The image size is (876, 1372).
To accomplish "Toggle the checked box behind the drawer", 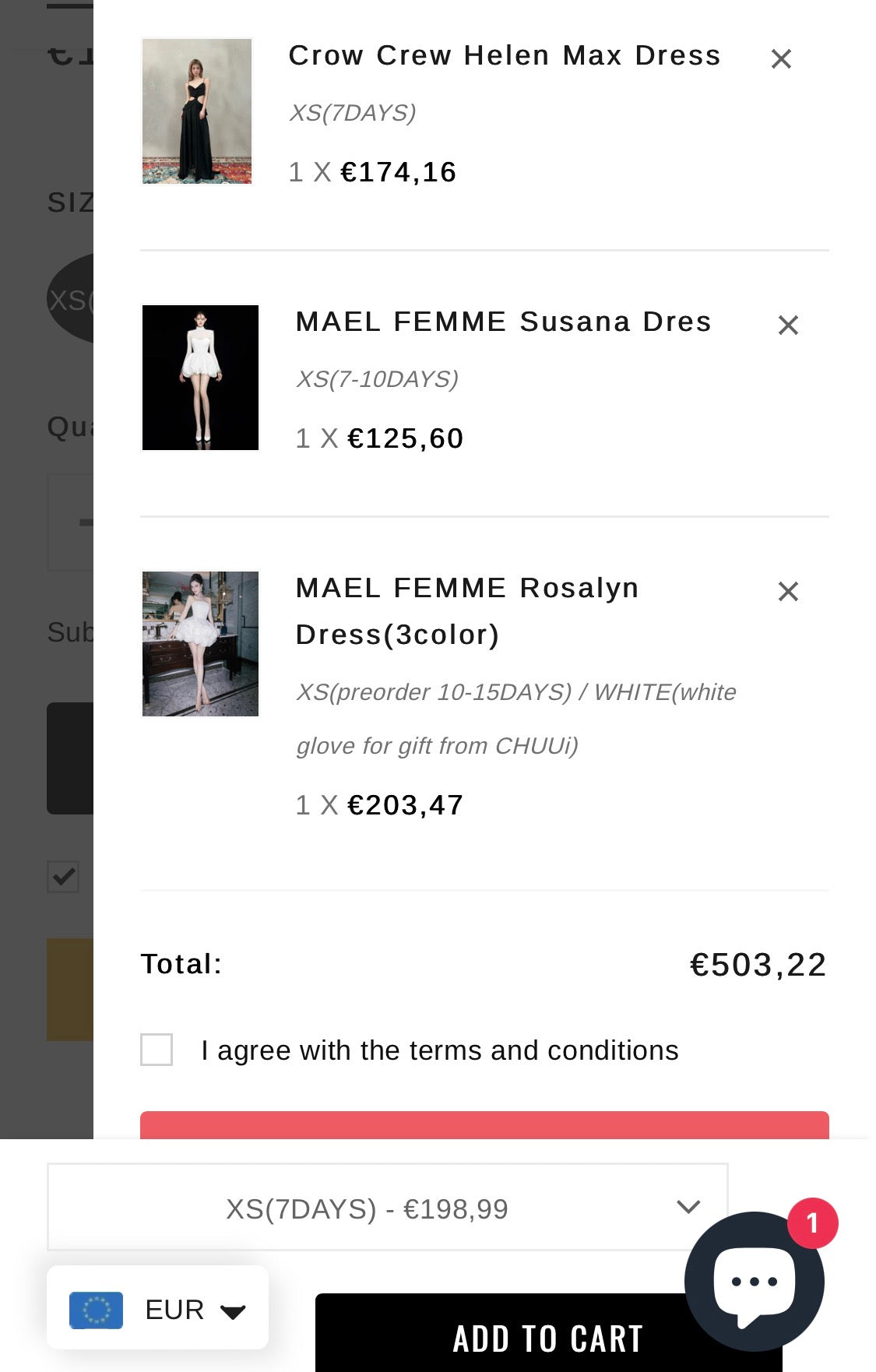I will tap(63, 877).
